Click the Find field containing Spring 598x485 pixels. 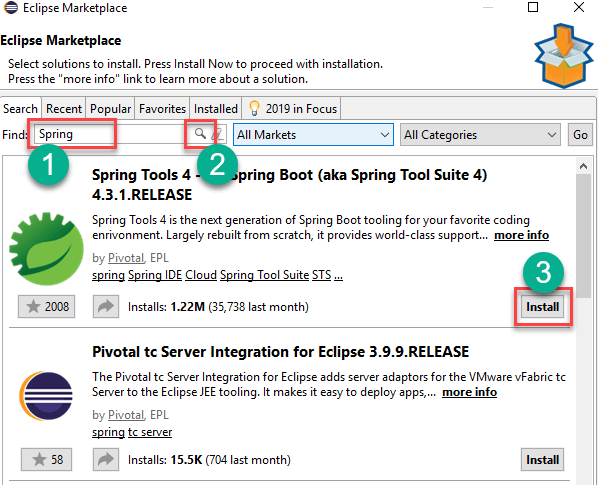coord(111,134)
